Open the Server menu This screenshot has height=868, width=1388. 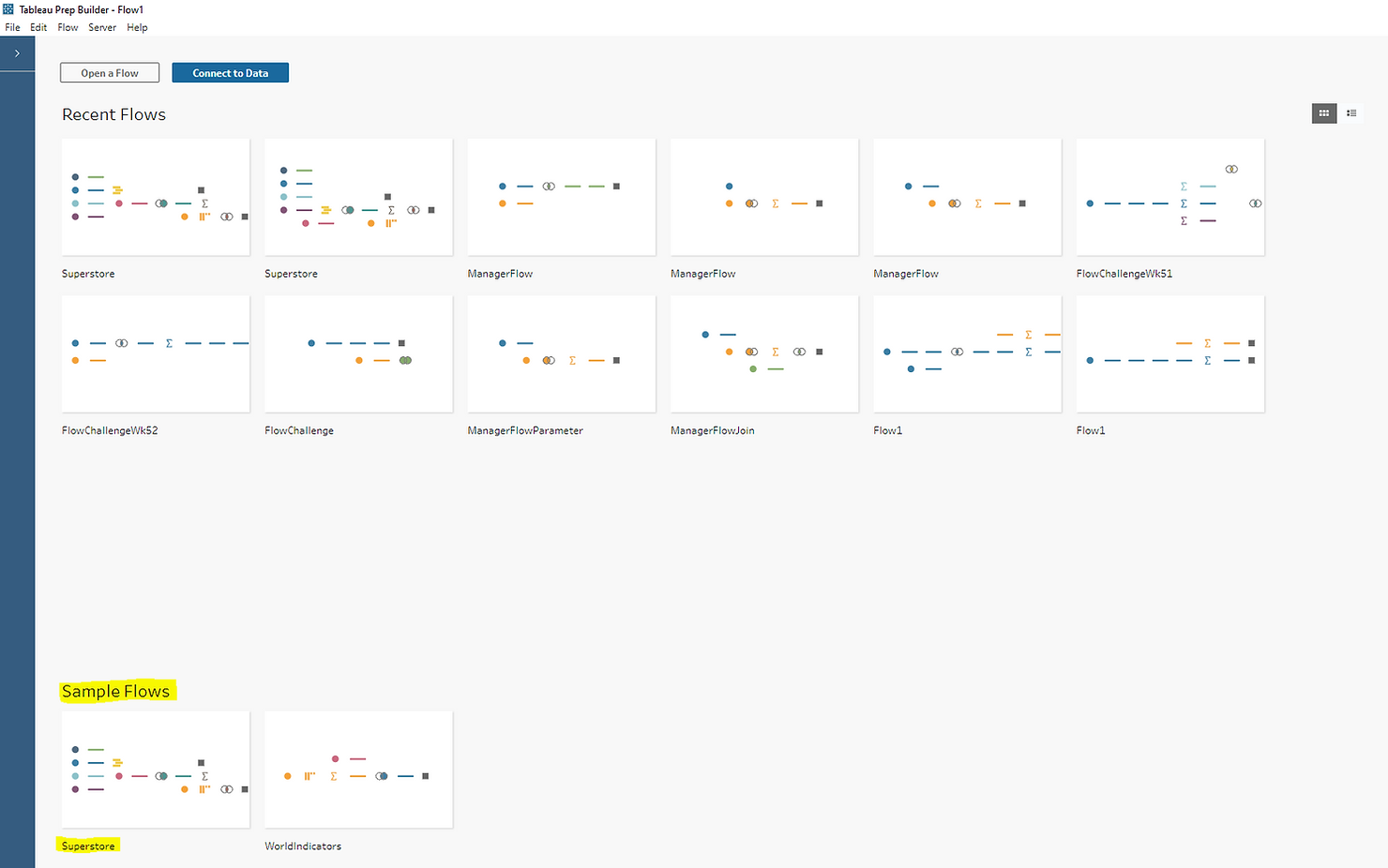point(102,27)
